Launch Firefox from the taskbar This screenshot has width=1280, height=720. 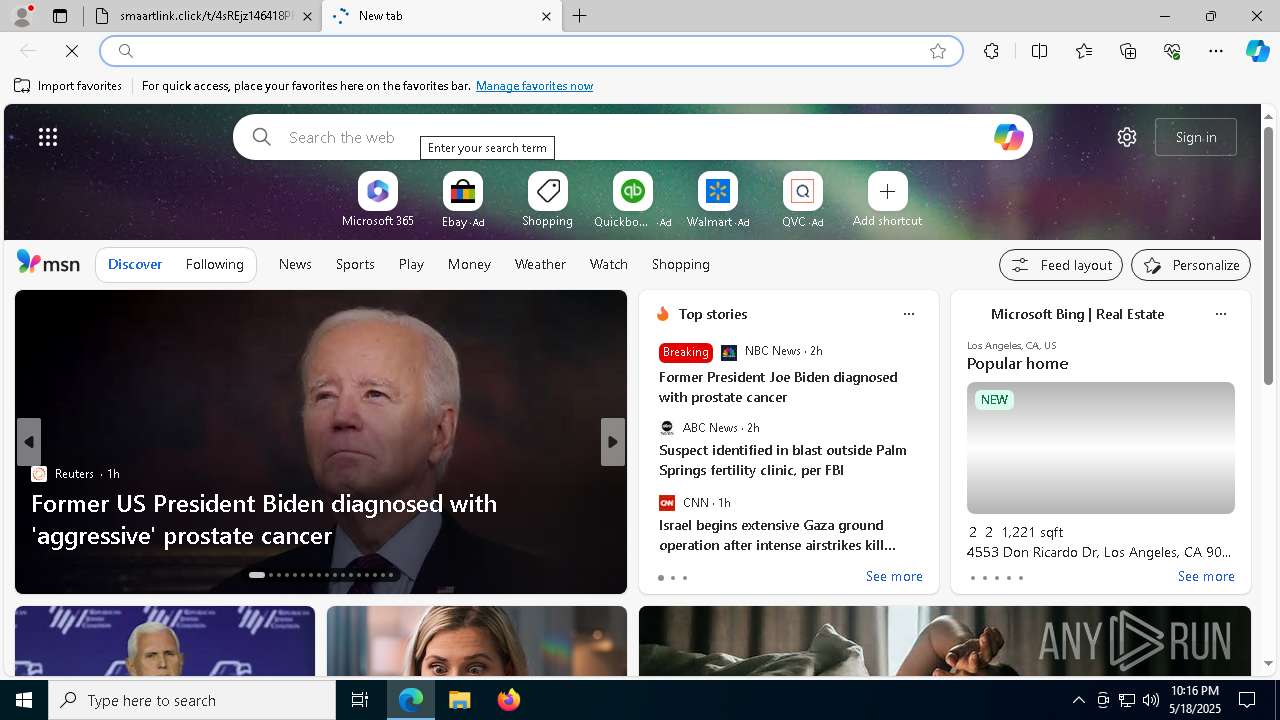click(x=508, y=700)
